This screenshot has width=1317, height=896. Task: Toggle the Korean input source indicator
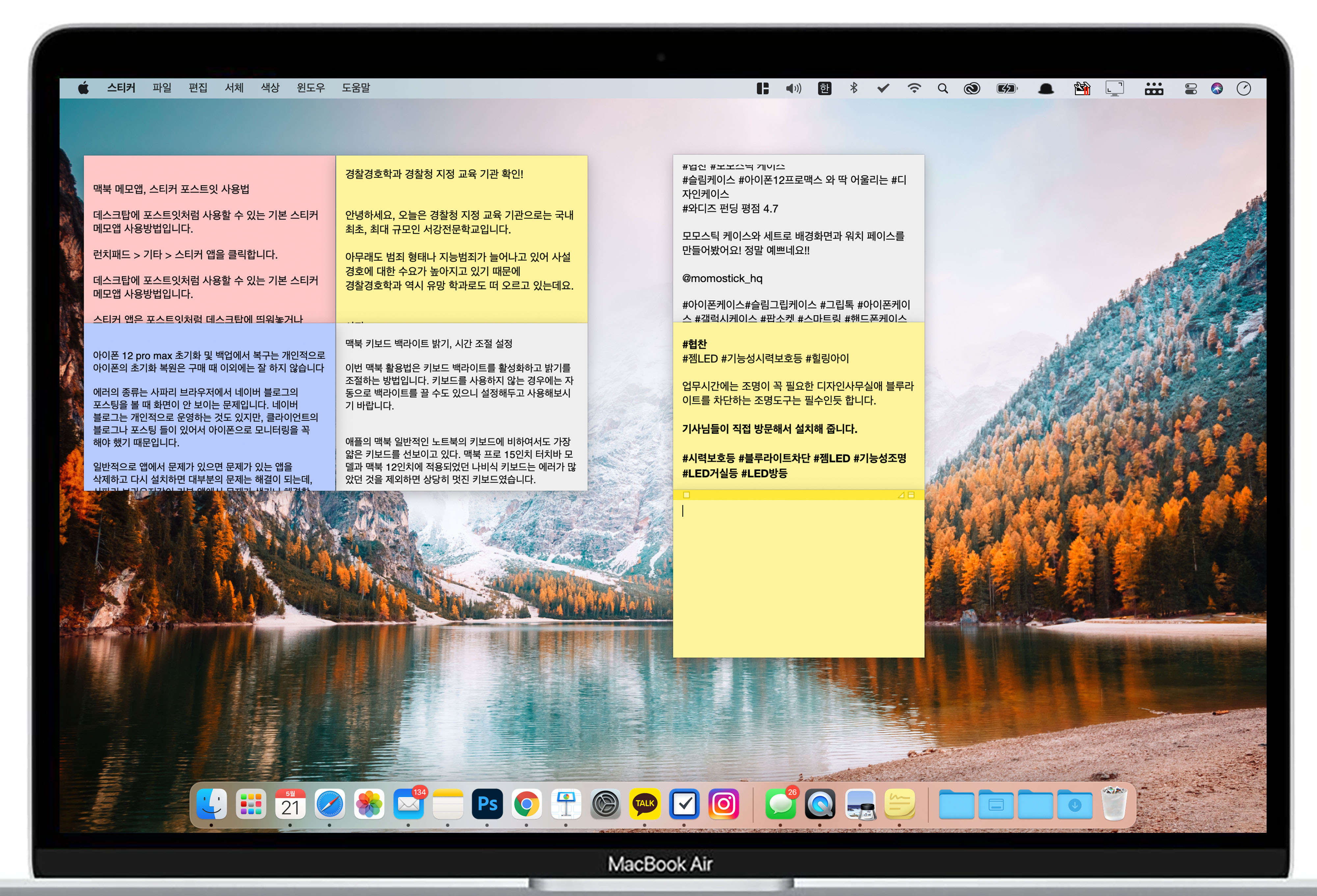tap(824, 88)
